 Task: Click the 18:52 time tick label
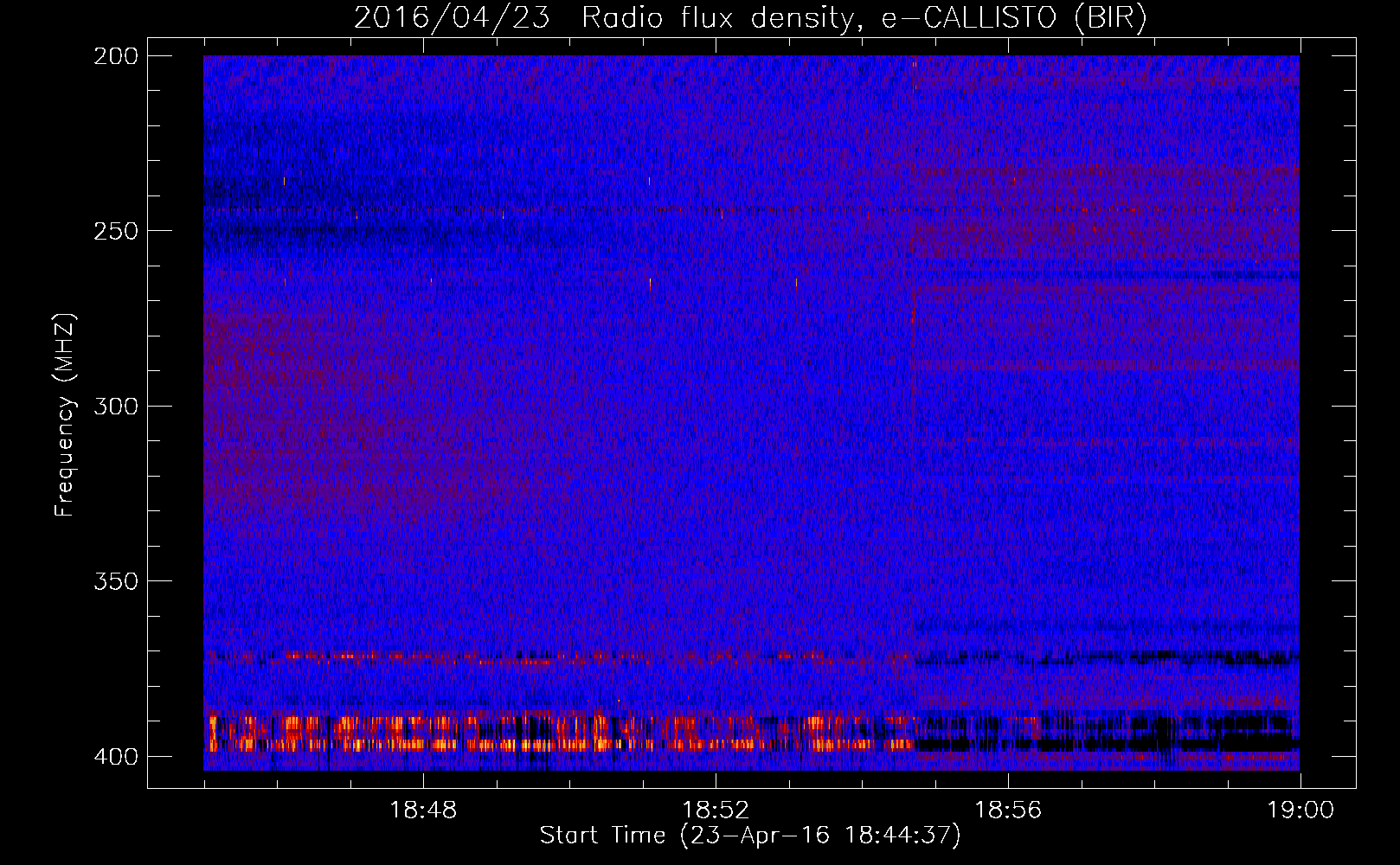click(x=716, y=811)
